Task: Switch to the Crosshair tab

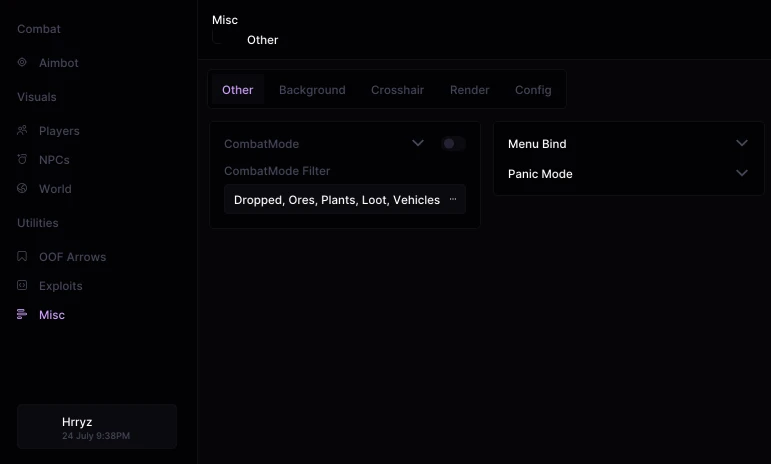Action: [x=397, y=90]
